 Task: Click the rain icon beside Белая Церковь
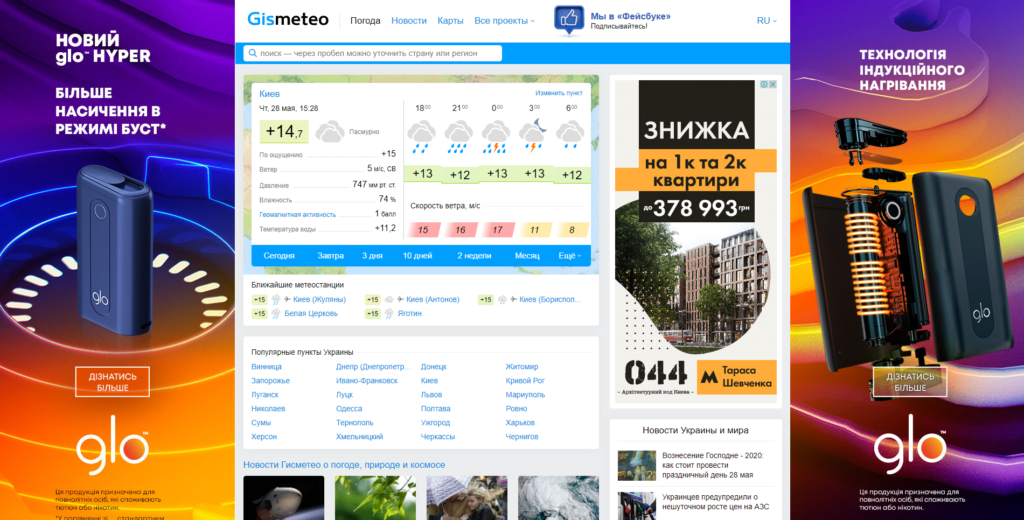[x=276, y=314]
